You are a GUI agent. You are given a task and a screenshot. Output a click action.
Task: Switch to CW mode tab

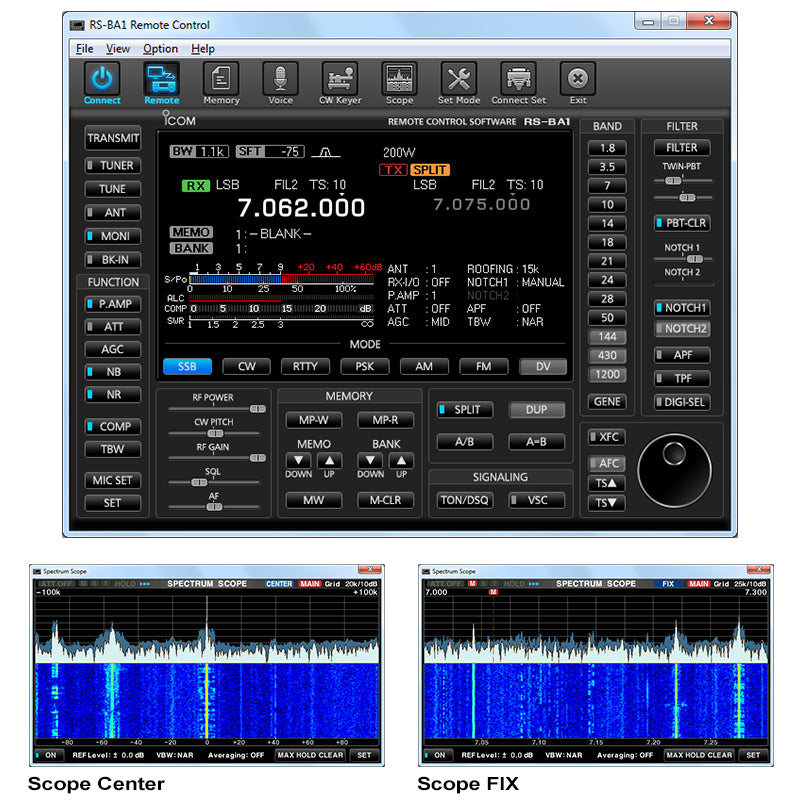(246, 366)
